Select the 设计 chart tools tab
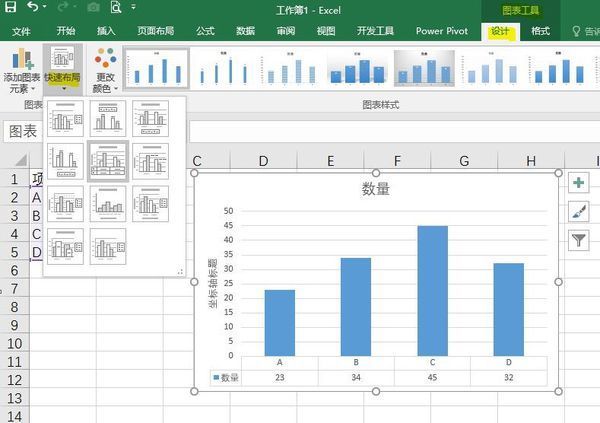This screenshot has height=423, width=600. [x=501, y=31]
